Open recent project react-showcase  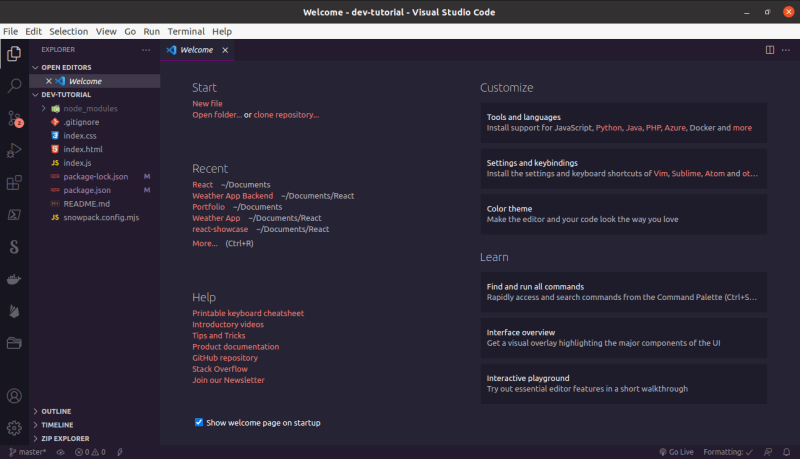(220, 230)
